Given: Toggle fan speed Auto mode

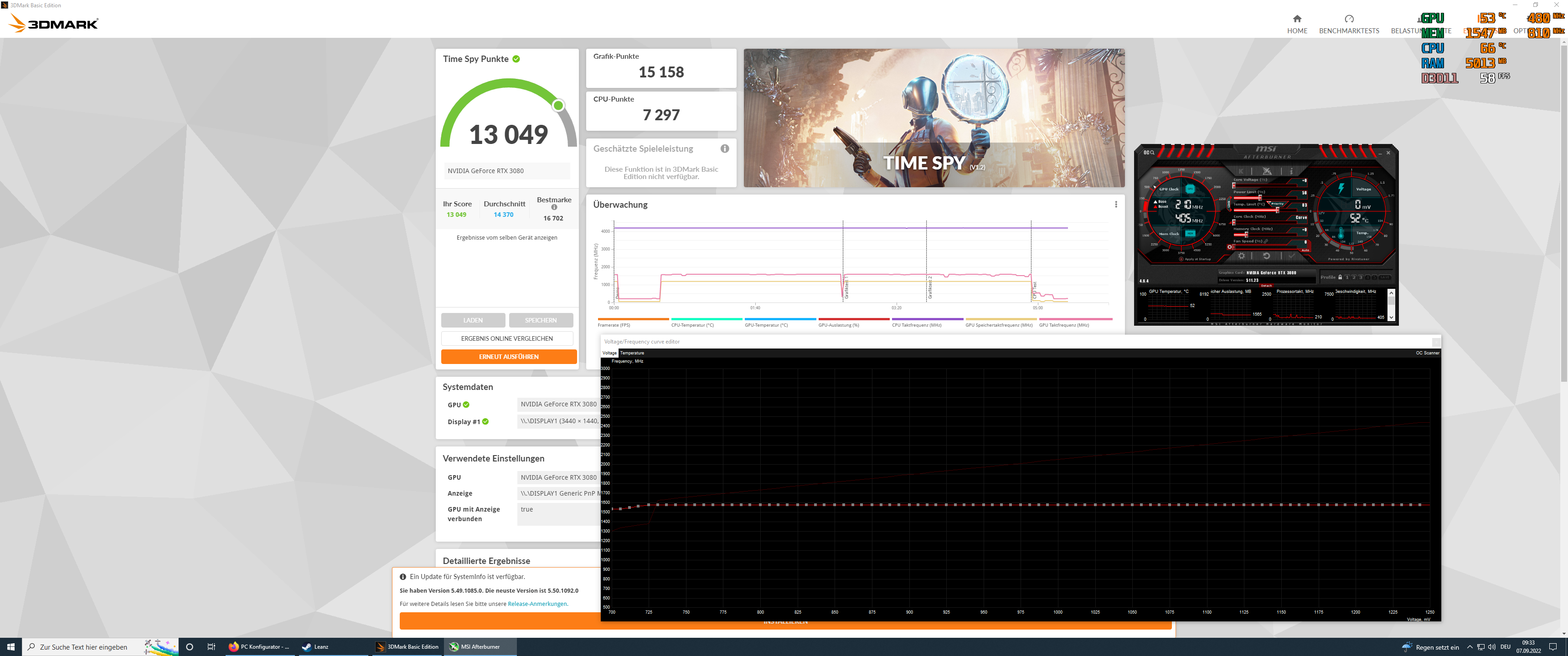Looking at the screenshot, I should point(1305,250).
